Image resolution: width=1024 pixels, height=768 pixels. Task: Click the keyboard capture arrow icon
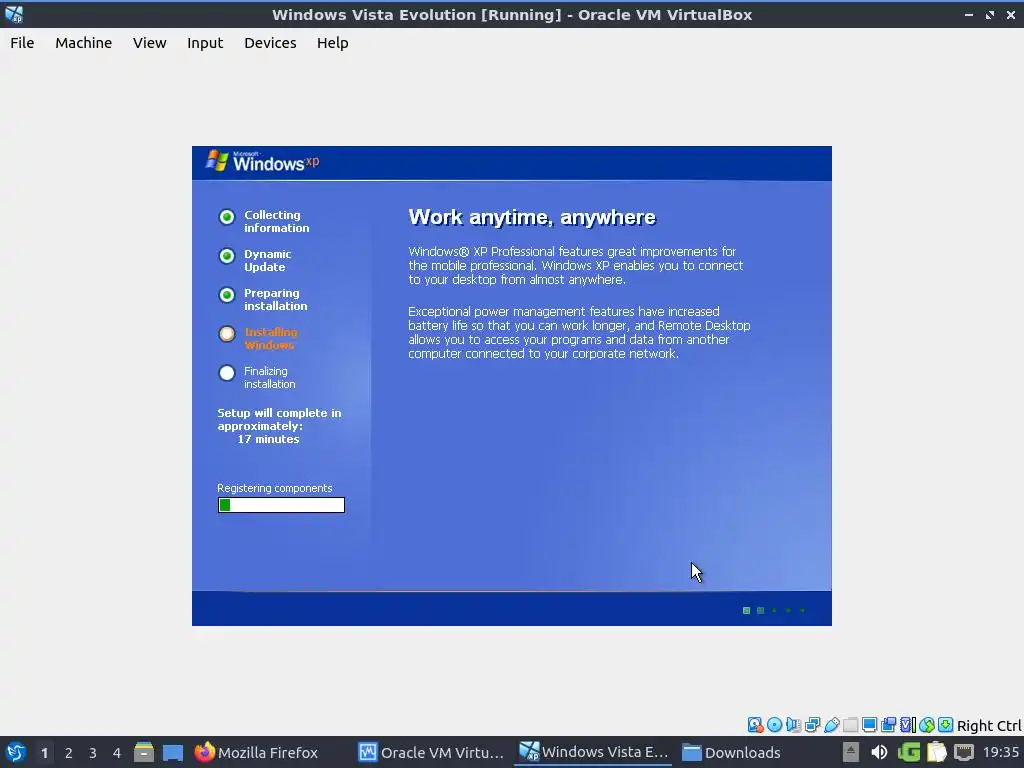click(x=946, y=725)
